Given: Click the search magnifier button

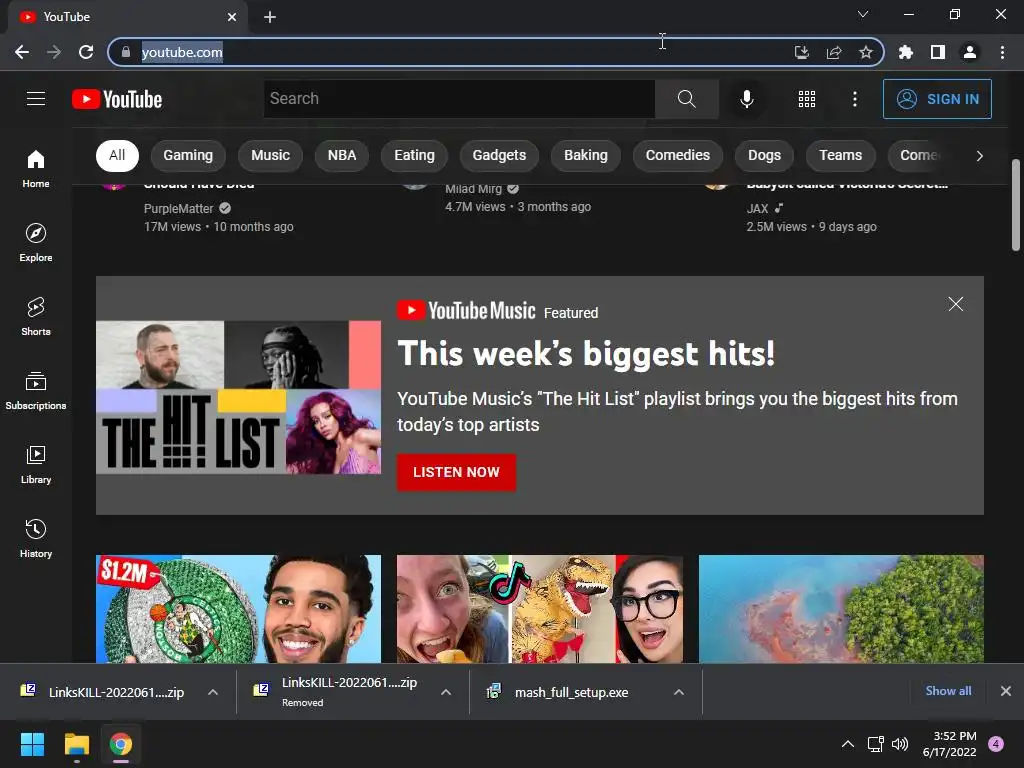Looking at the screenshot, I should click(686, 99).
